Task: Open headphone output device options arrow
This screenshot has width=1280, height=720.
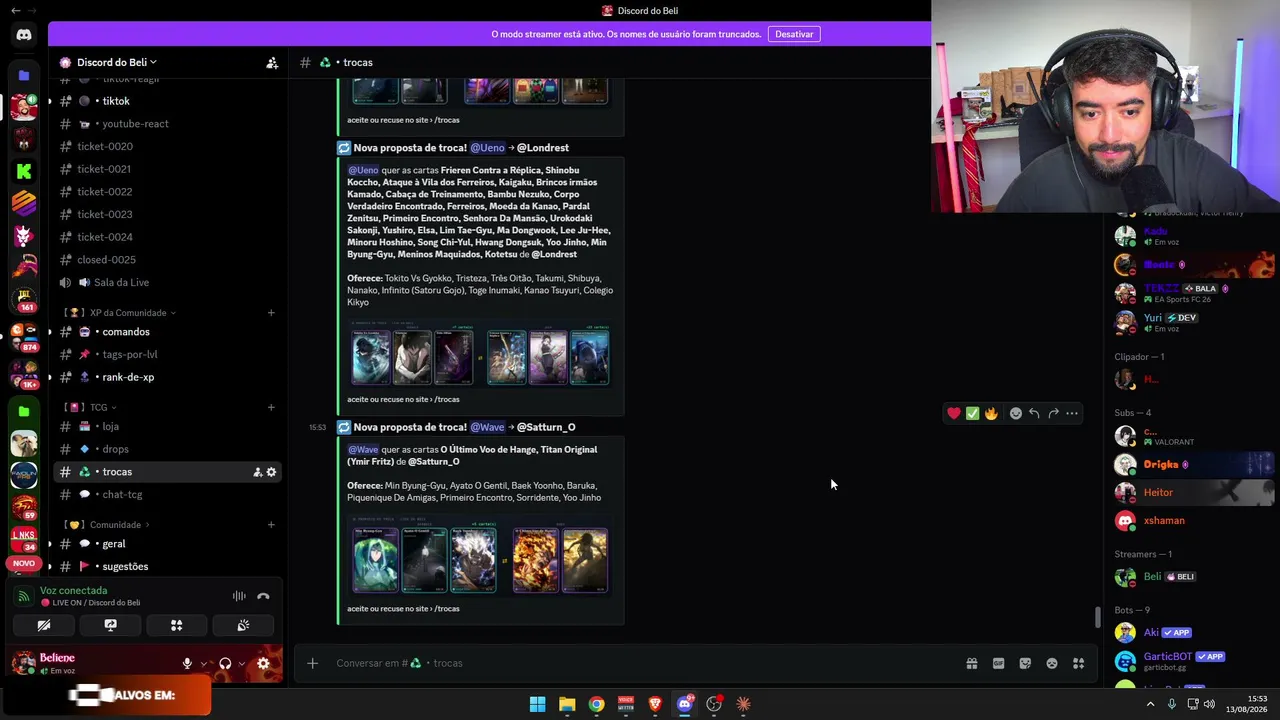Action: click(241, 663)
